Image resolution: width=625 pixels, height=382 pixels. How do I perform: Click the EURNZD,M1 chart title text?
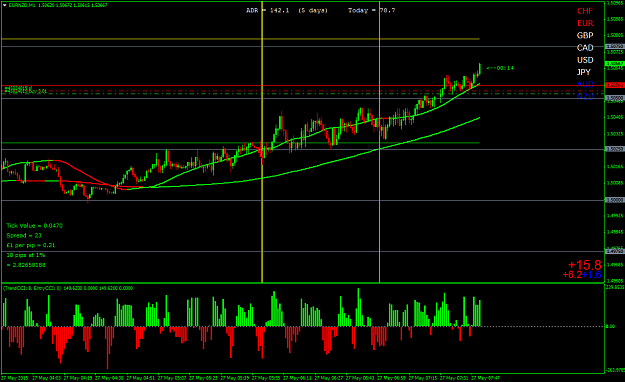[21, 6]
